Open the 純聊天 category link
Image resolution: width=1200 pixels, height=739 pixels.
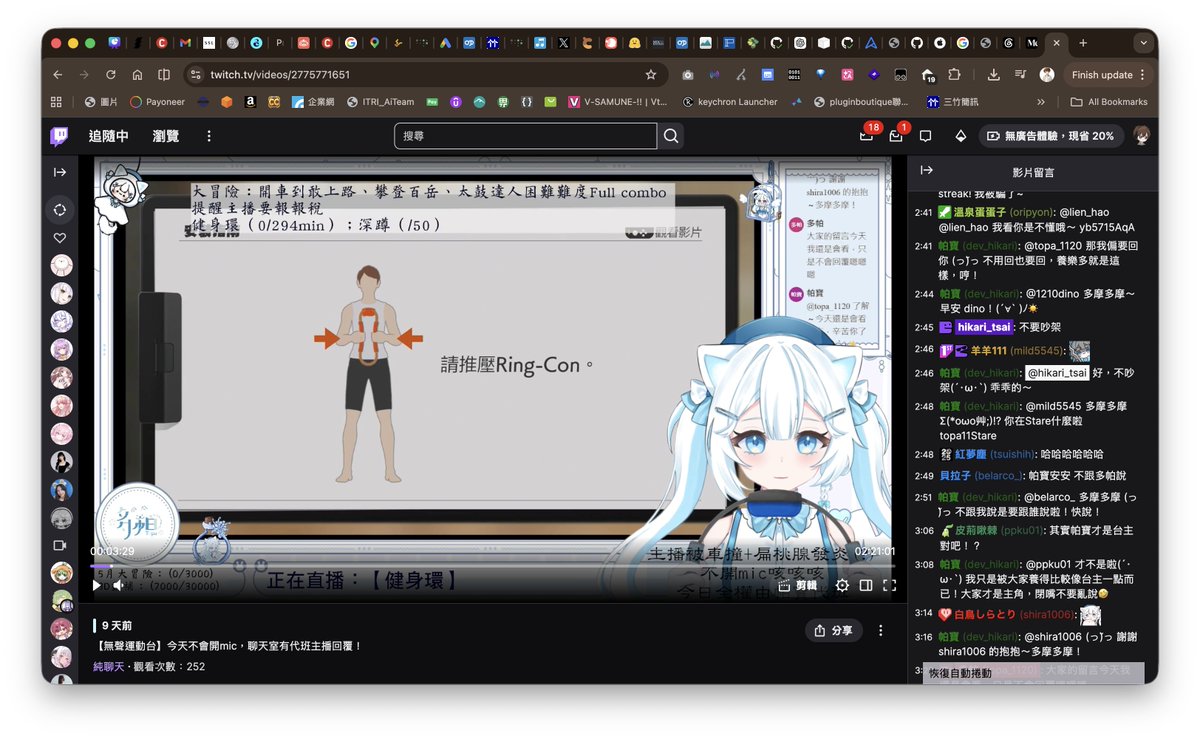click(109, 666)
